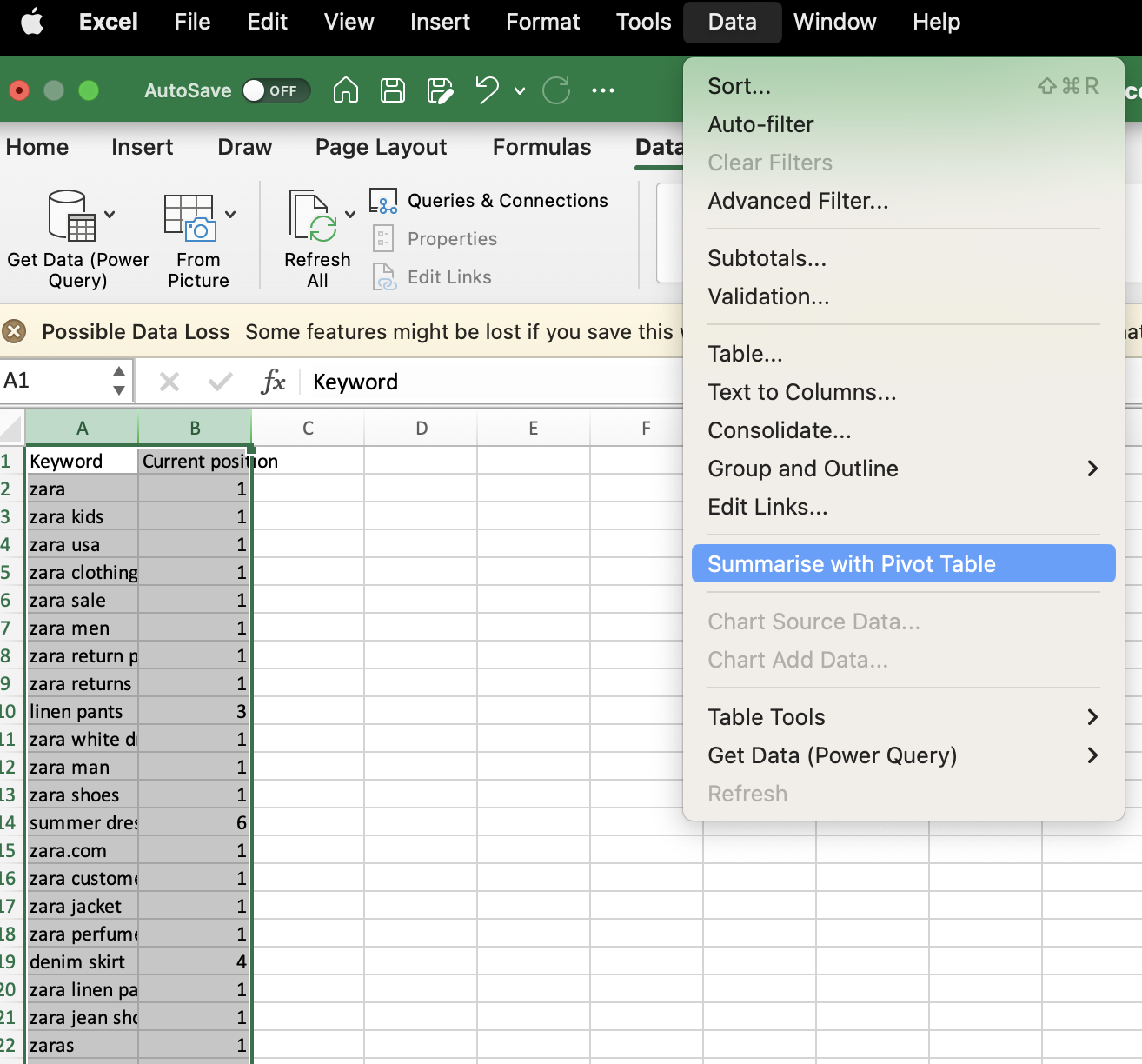Choose Table... menu item
Screen dimensions: 1142x1064
tap(904, 354)
